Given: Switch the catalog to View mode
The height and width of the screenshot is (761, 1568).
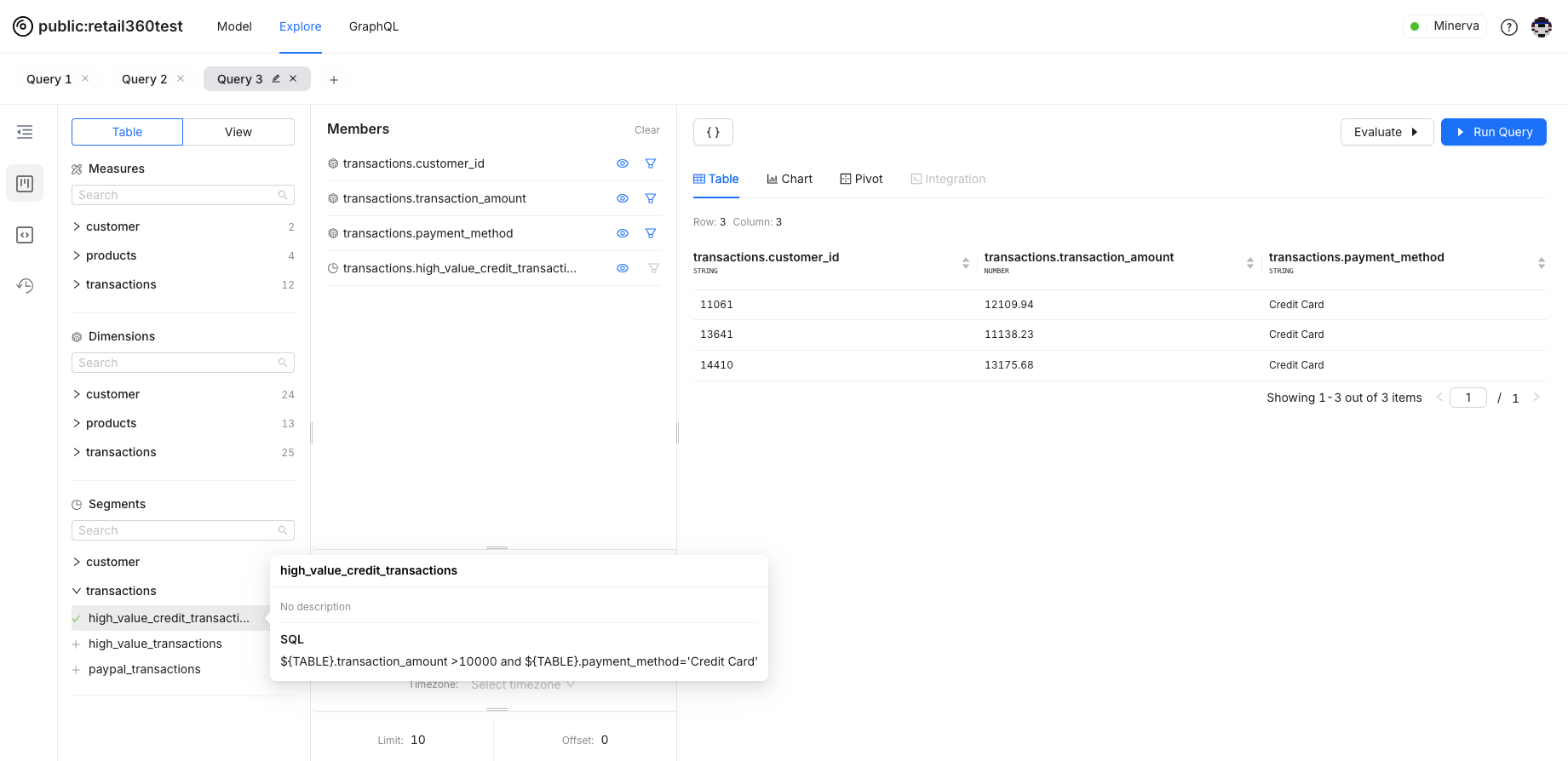Looking at the screenshot, I should (238, 132).
